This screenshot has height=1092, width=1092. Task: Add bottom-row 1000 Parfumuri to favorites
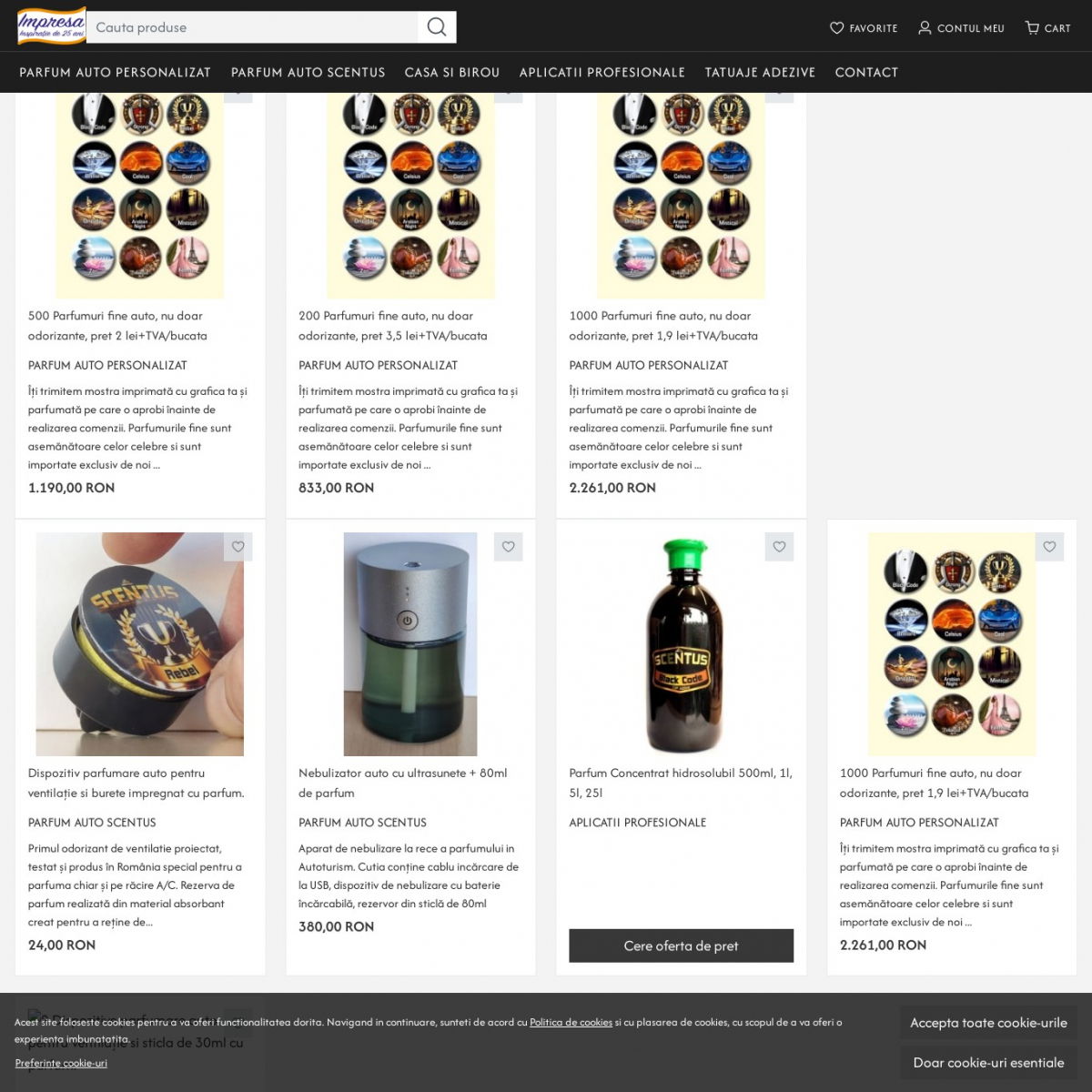click(1049, 547)
